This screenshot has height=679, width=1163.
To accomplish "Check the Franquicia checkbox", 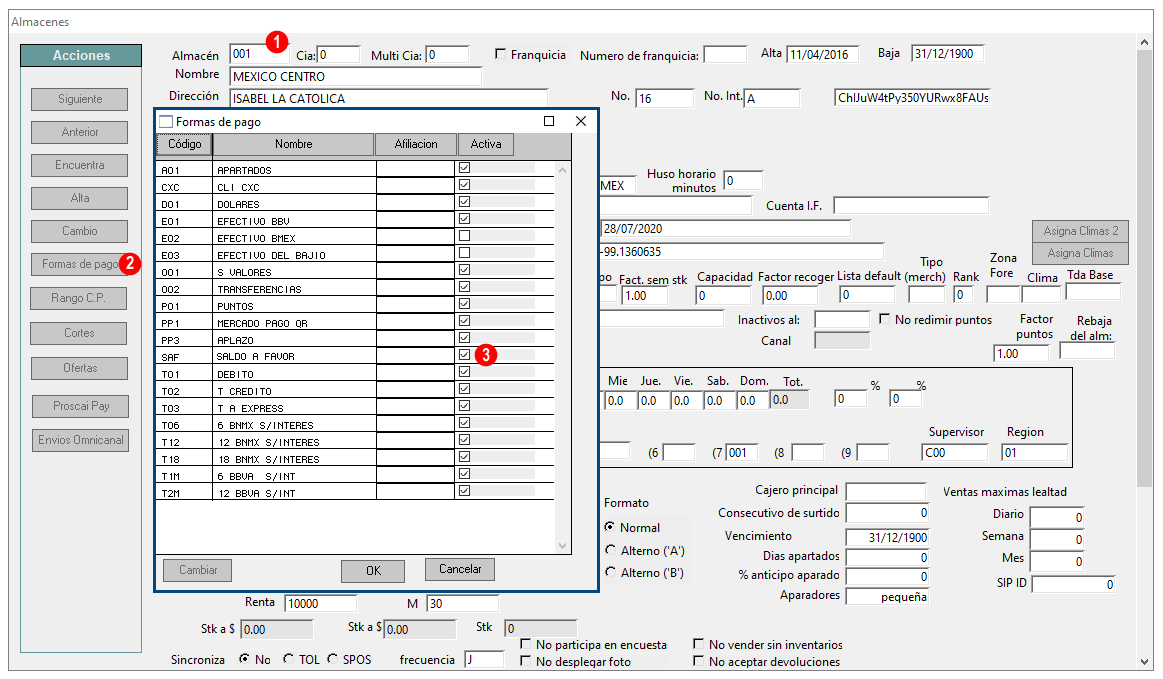I will (x=501, y=54).
